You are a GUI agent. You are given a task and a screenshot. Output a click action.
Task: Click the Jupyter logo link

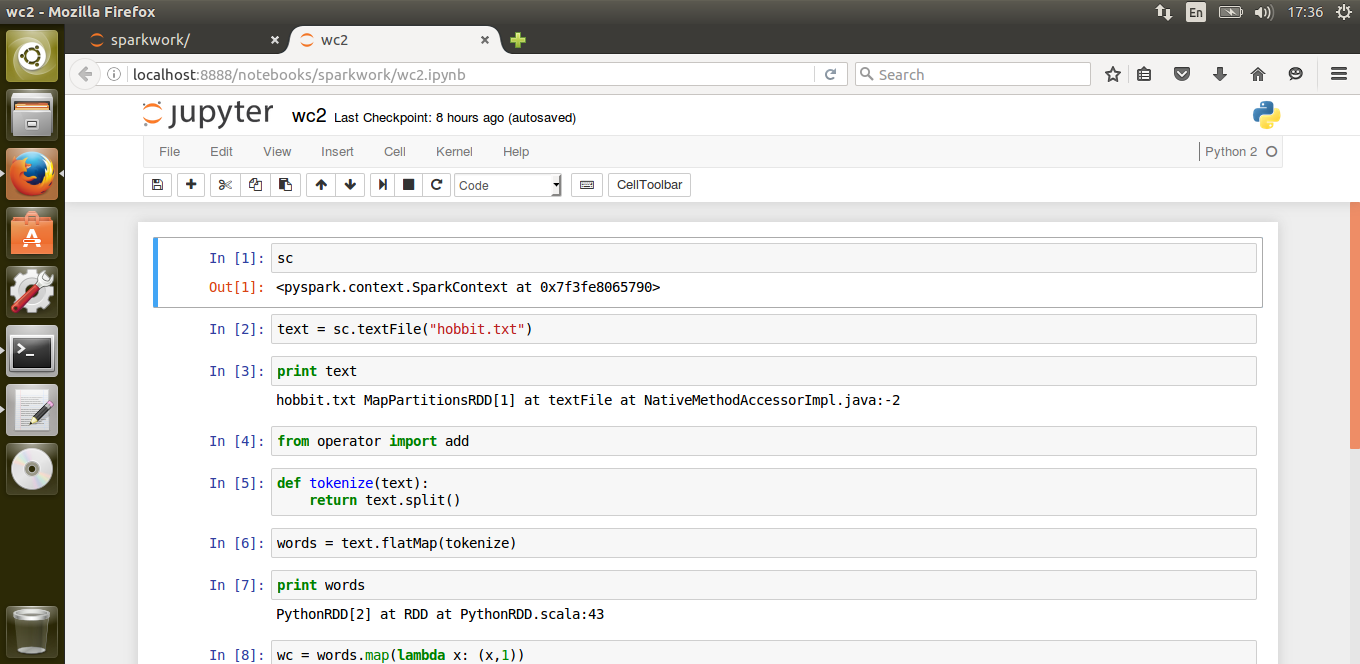(x=208, y=114)
